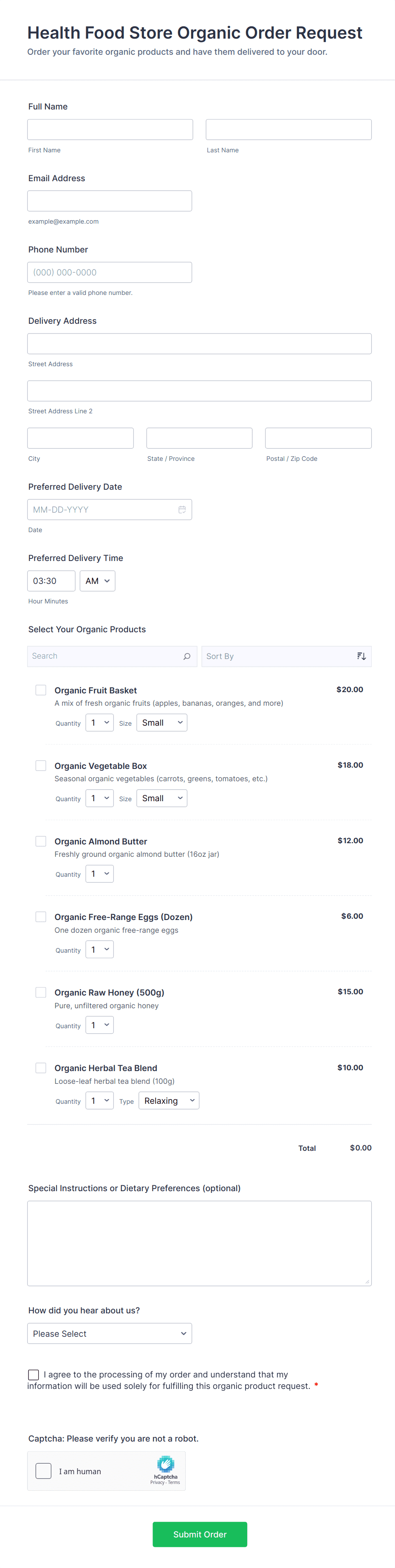Screen dimensions: 395x1568
Task: Click the calendar icon in date field
Action: tap(182, 510)
